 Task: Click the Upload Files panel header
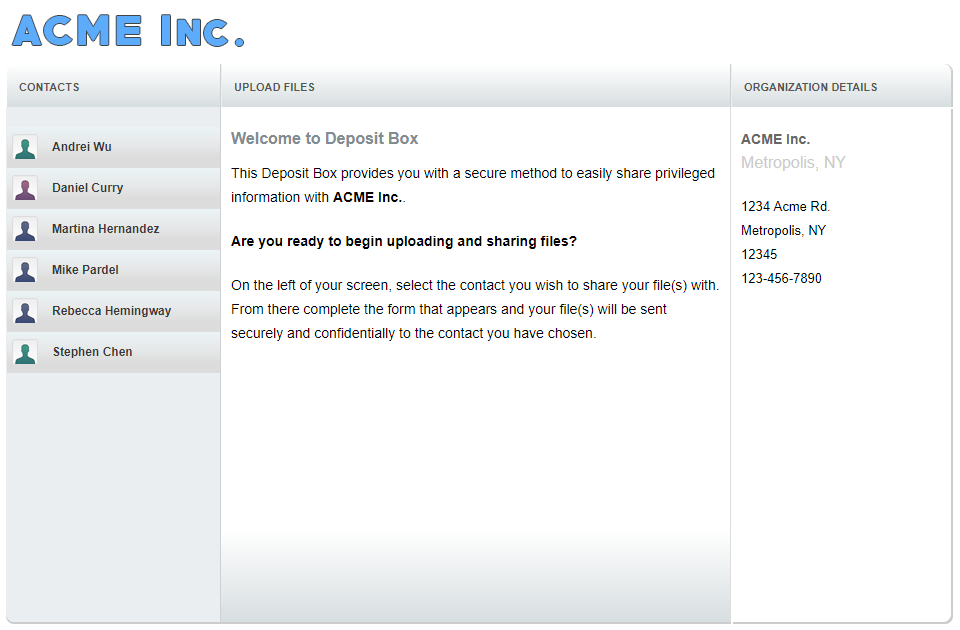[476, 86]
